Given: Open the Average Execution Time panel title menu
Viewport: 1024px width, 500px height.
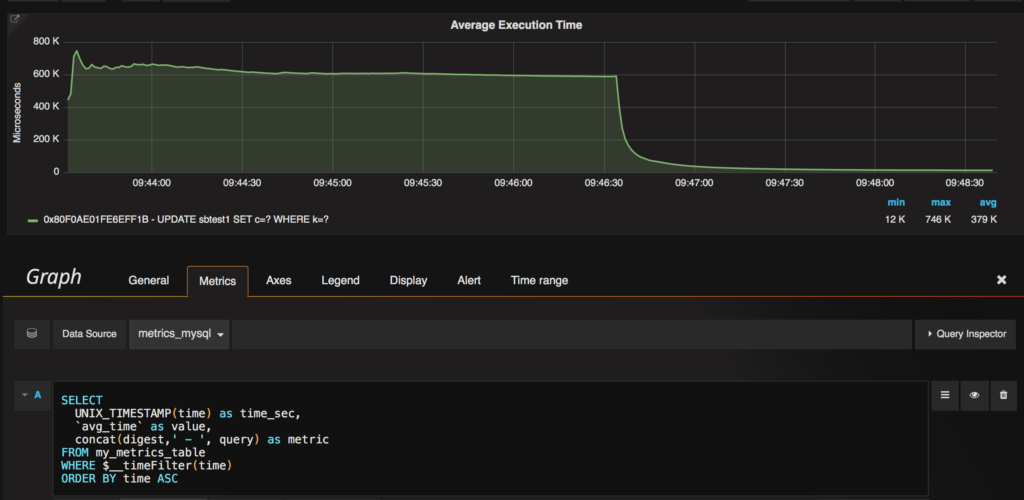Looking at the screenshot, I should (516, 24).
